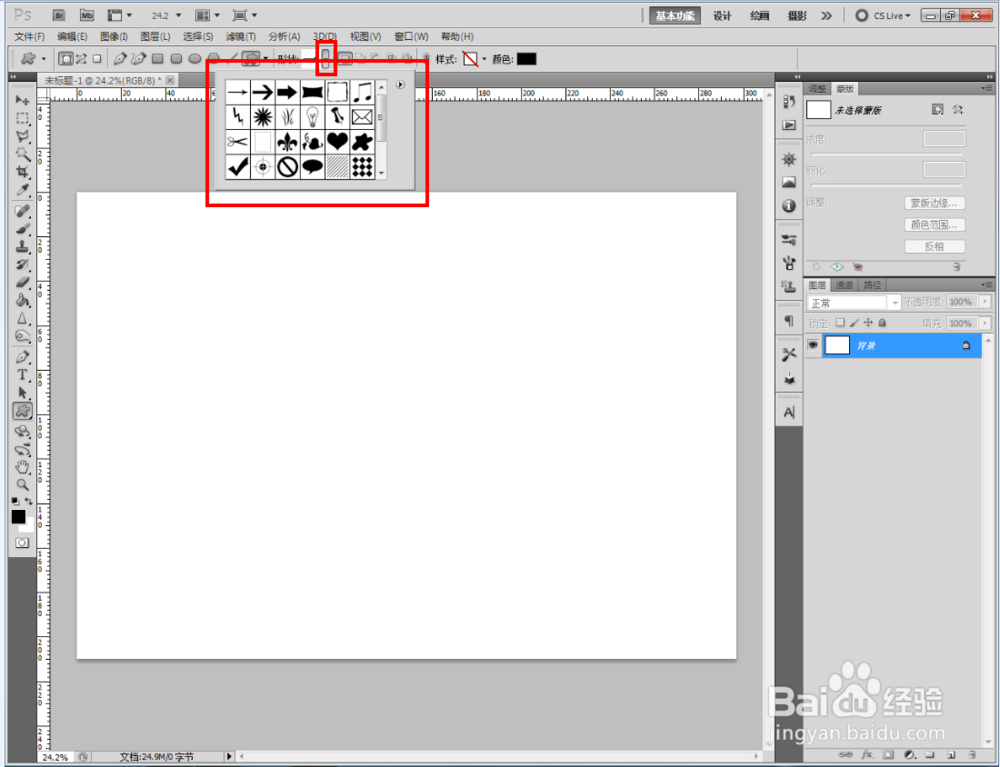The height and width of the screenshot is (767, 1000).
Task: Toggle Quick Mask mode
Action: click(22, 543)
